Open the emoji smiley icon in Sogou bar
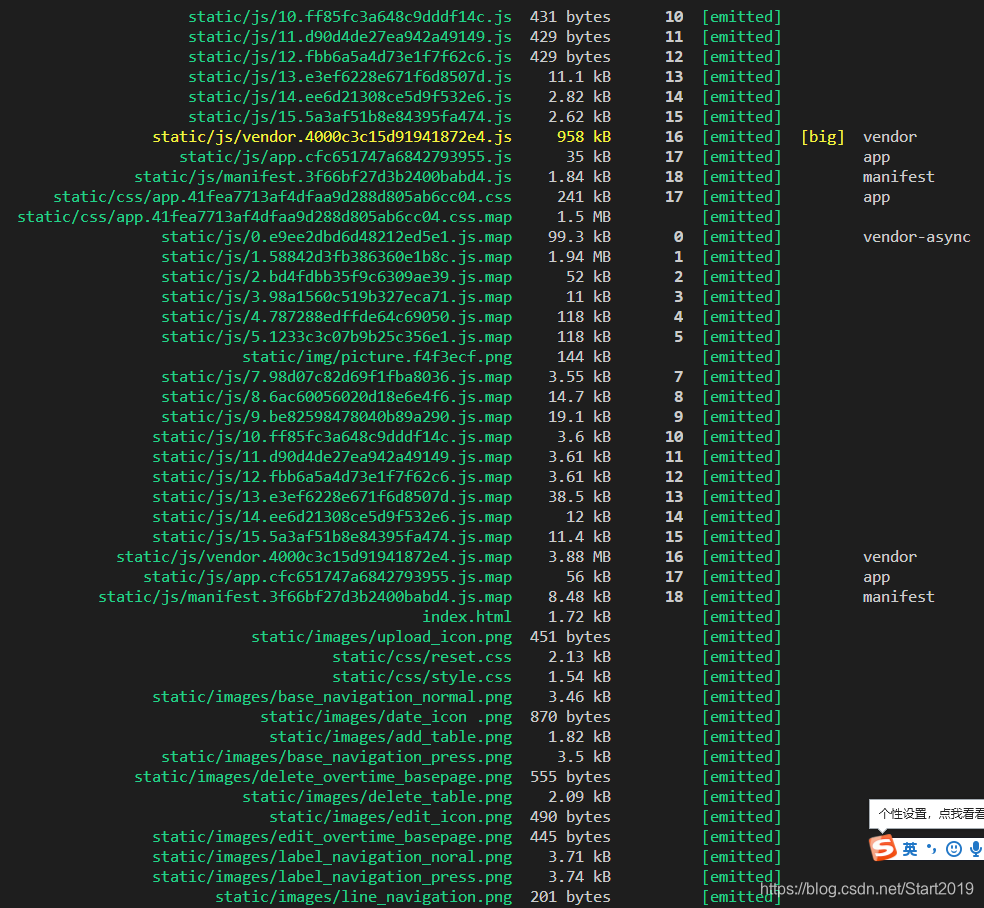 [x=953, y=849]
